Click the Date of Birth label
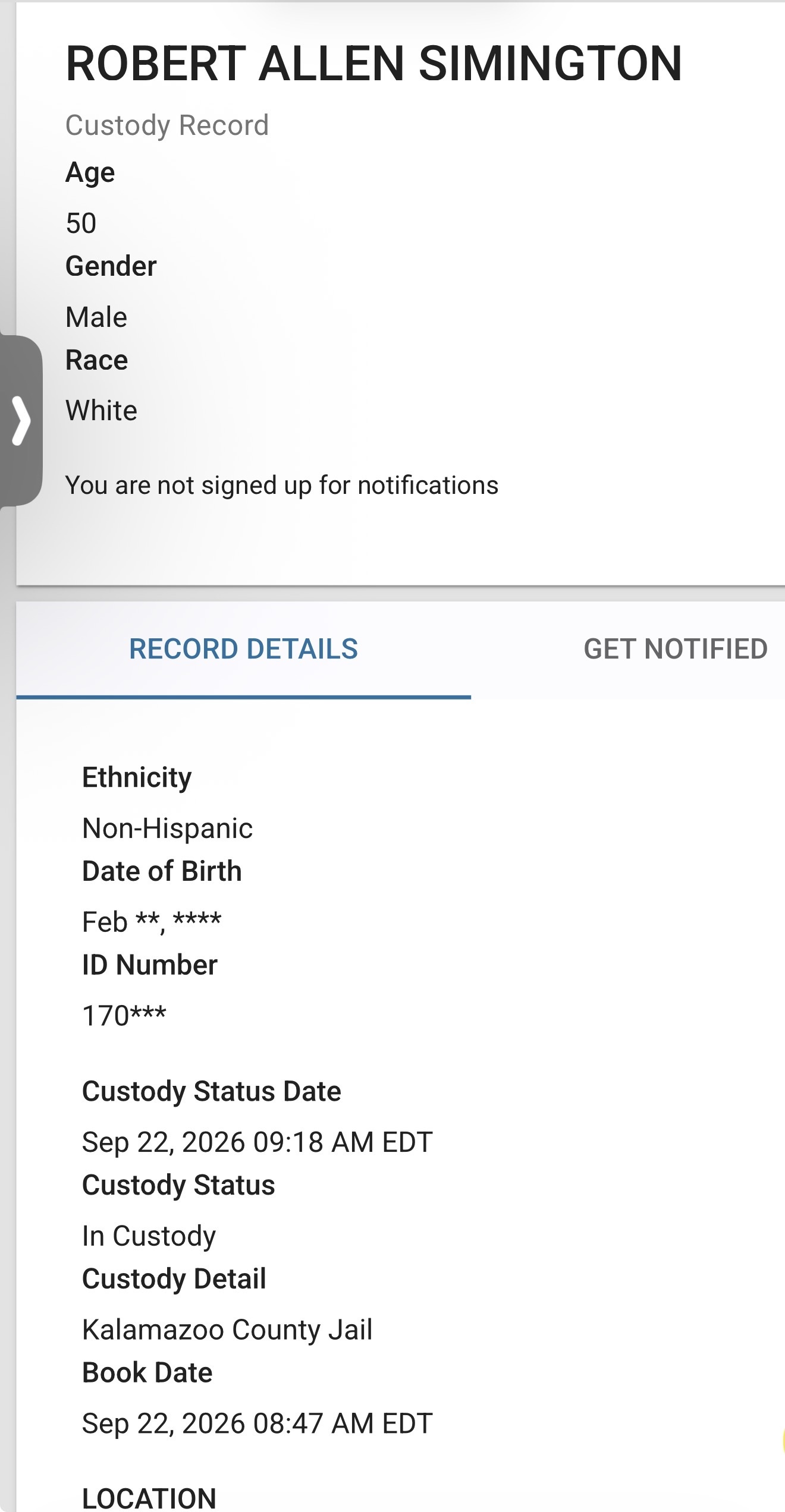The image size is (785, 1512). tap(162, 871)
